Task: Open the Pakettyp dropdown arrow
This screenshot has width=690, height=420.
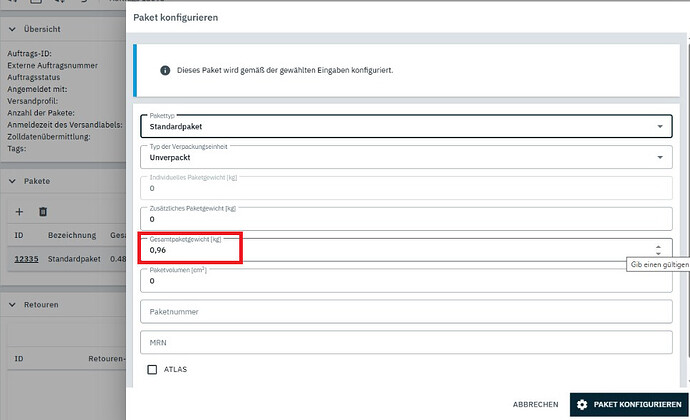Action: (x=660, y=126)
